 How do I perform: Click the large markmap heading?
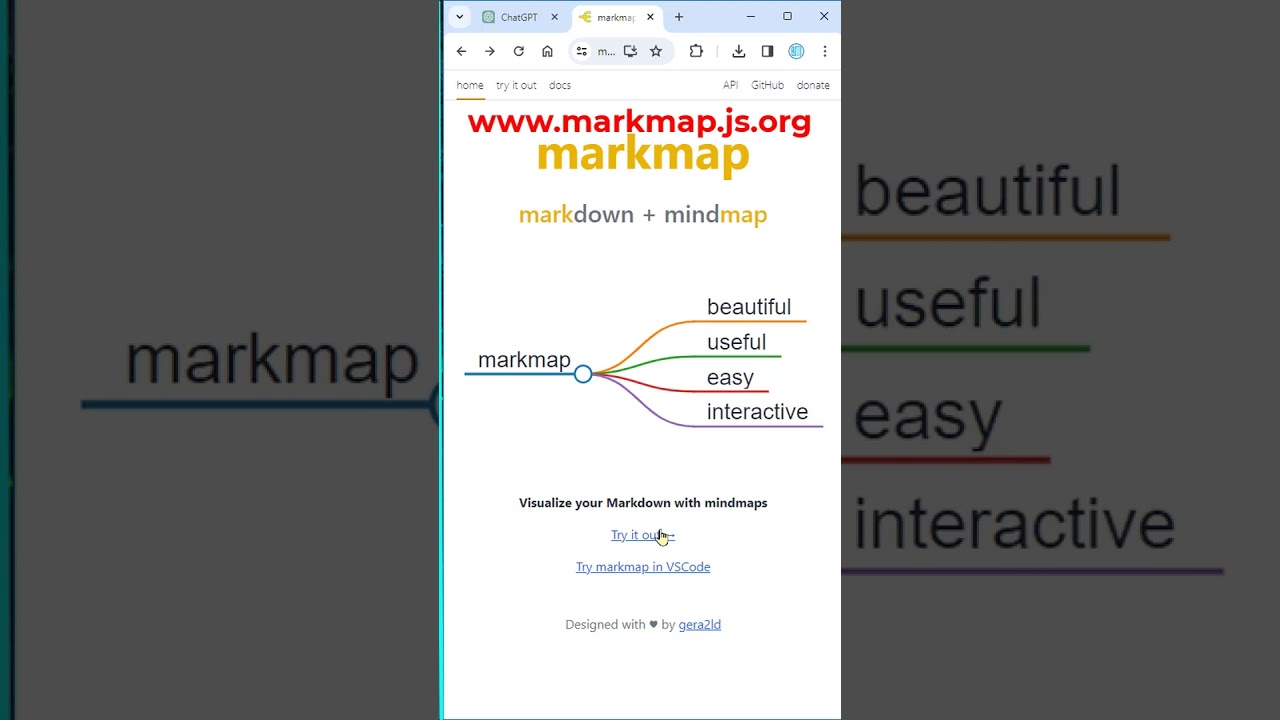tap(643, 155)
